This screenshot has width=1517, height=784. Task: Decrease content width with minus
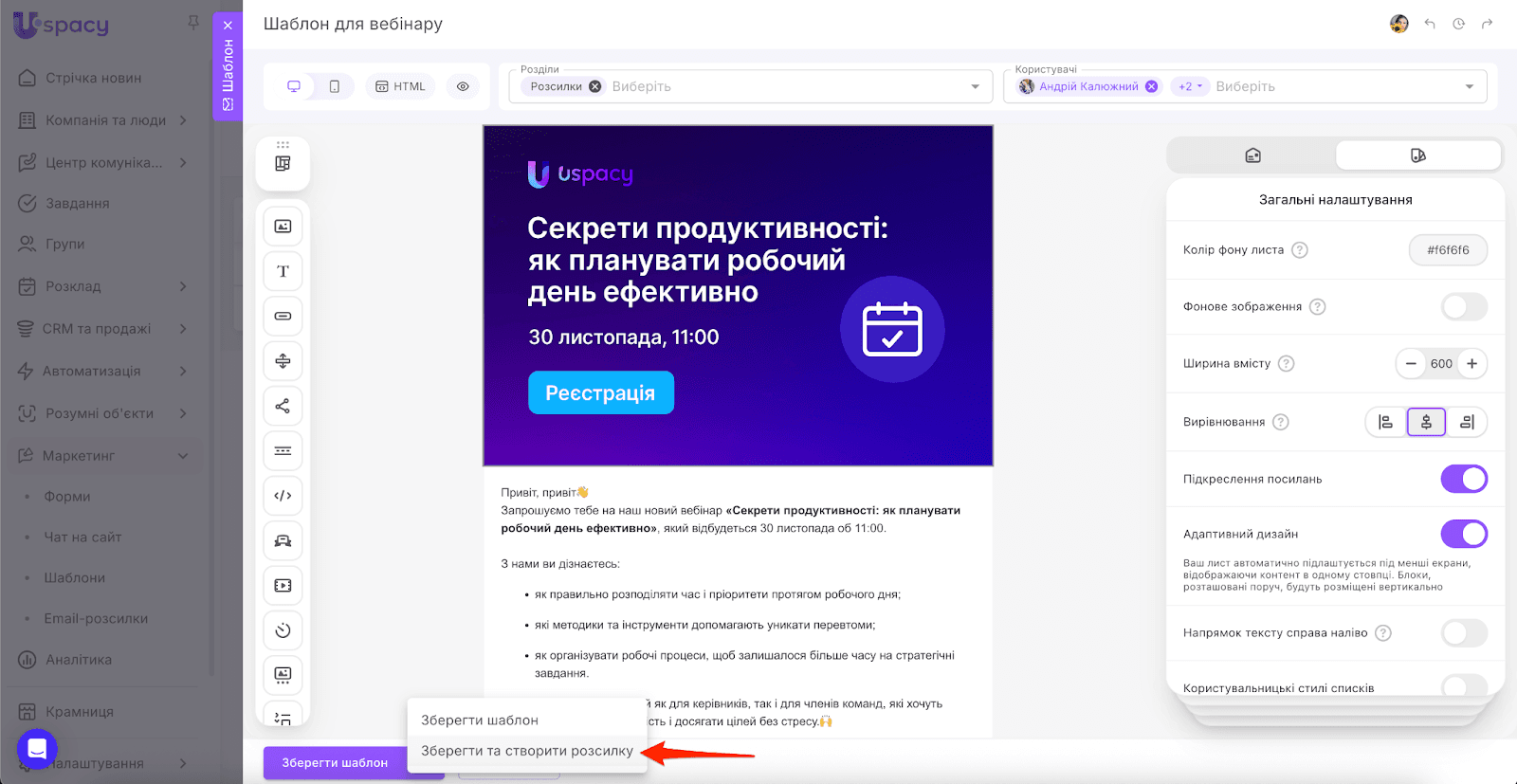coord(1411,364)
